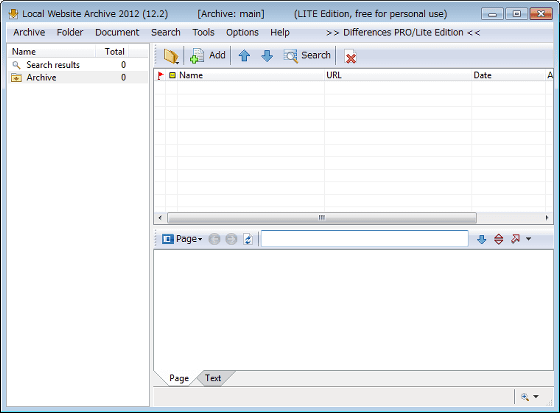
Task: Open the zoom level dropdown arrow
Action: point(536,397)
